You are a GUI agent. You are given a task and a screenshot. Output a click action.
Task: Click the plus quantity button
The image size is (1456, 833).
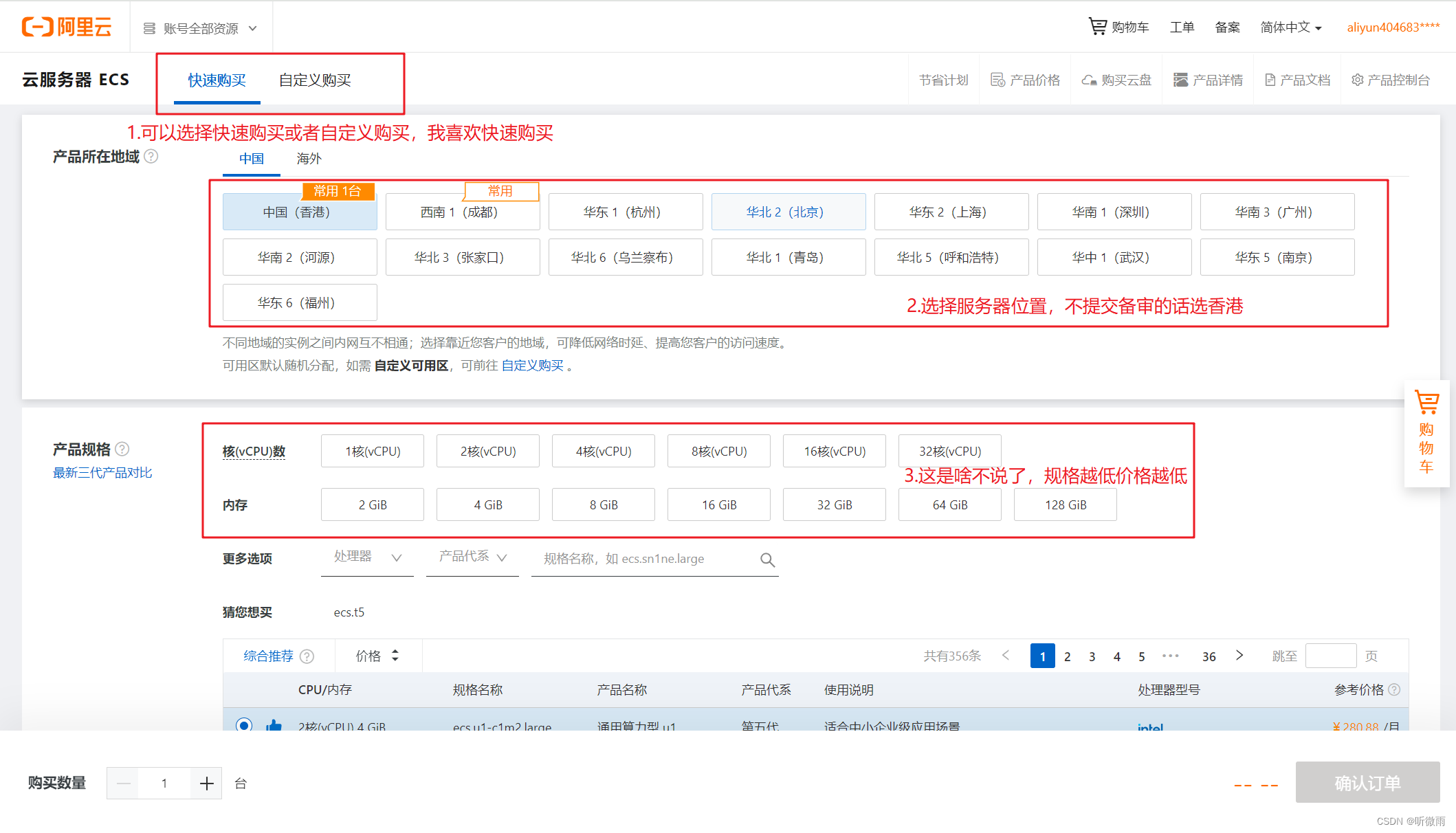click(206, 784)
